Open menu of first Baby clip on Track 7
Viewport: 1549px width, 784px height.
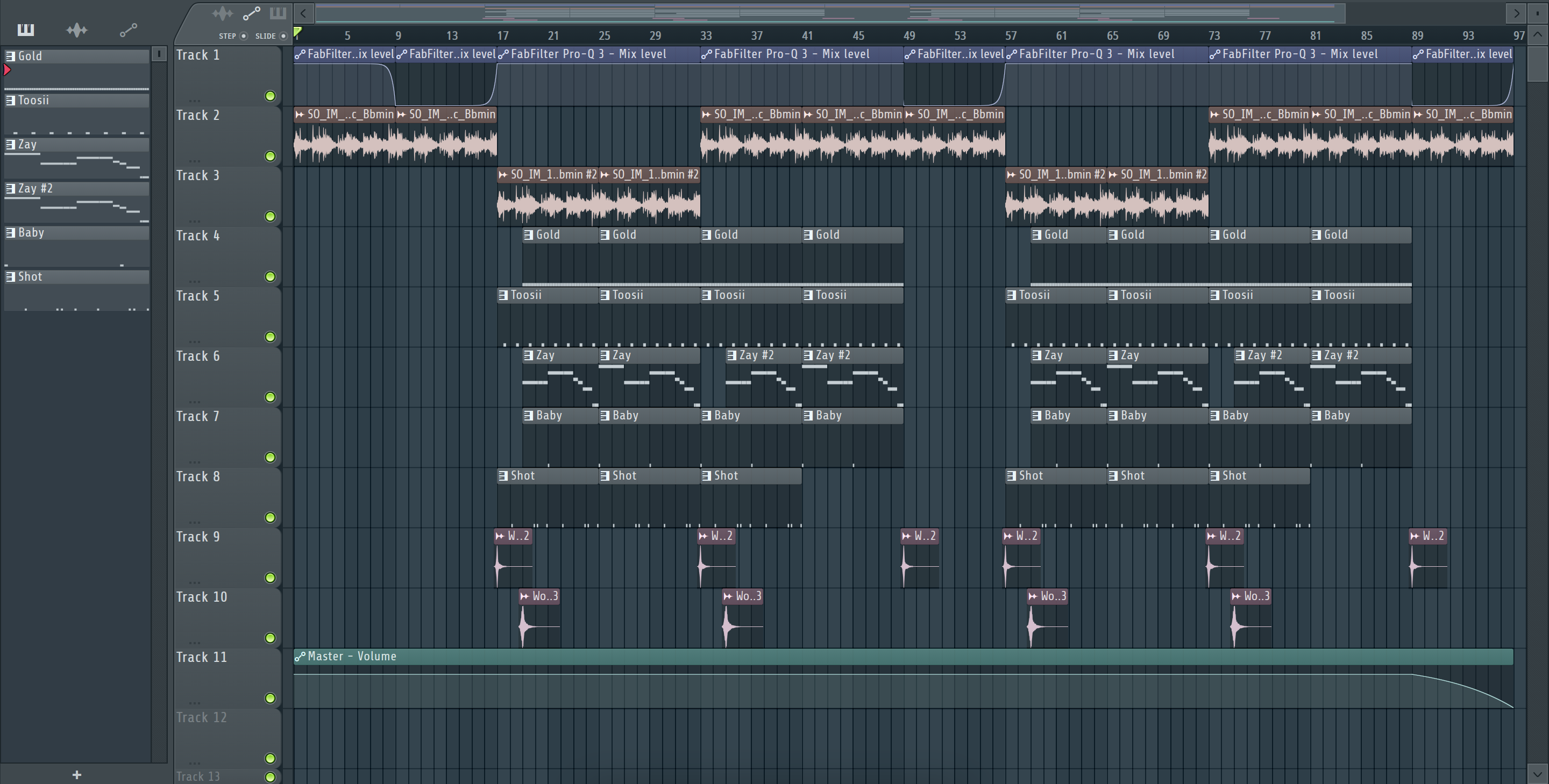[x=529, y=416]
